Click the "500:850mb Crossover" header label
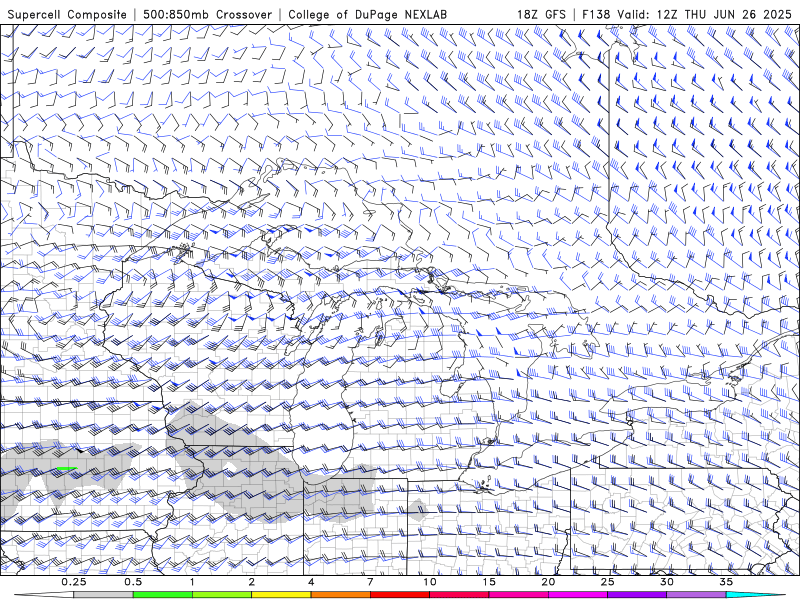The image size is (800, 600). click(208, 14)
